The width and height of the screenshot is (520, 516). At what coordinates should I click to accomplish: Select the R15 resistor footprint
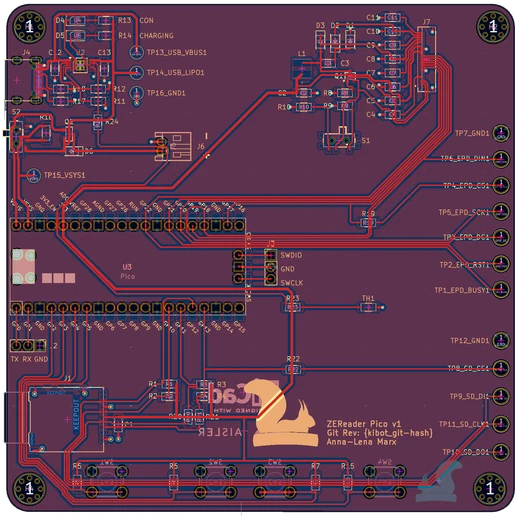(x=347, y=482)
